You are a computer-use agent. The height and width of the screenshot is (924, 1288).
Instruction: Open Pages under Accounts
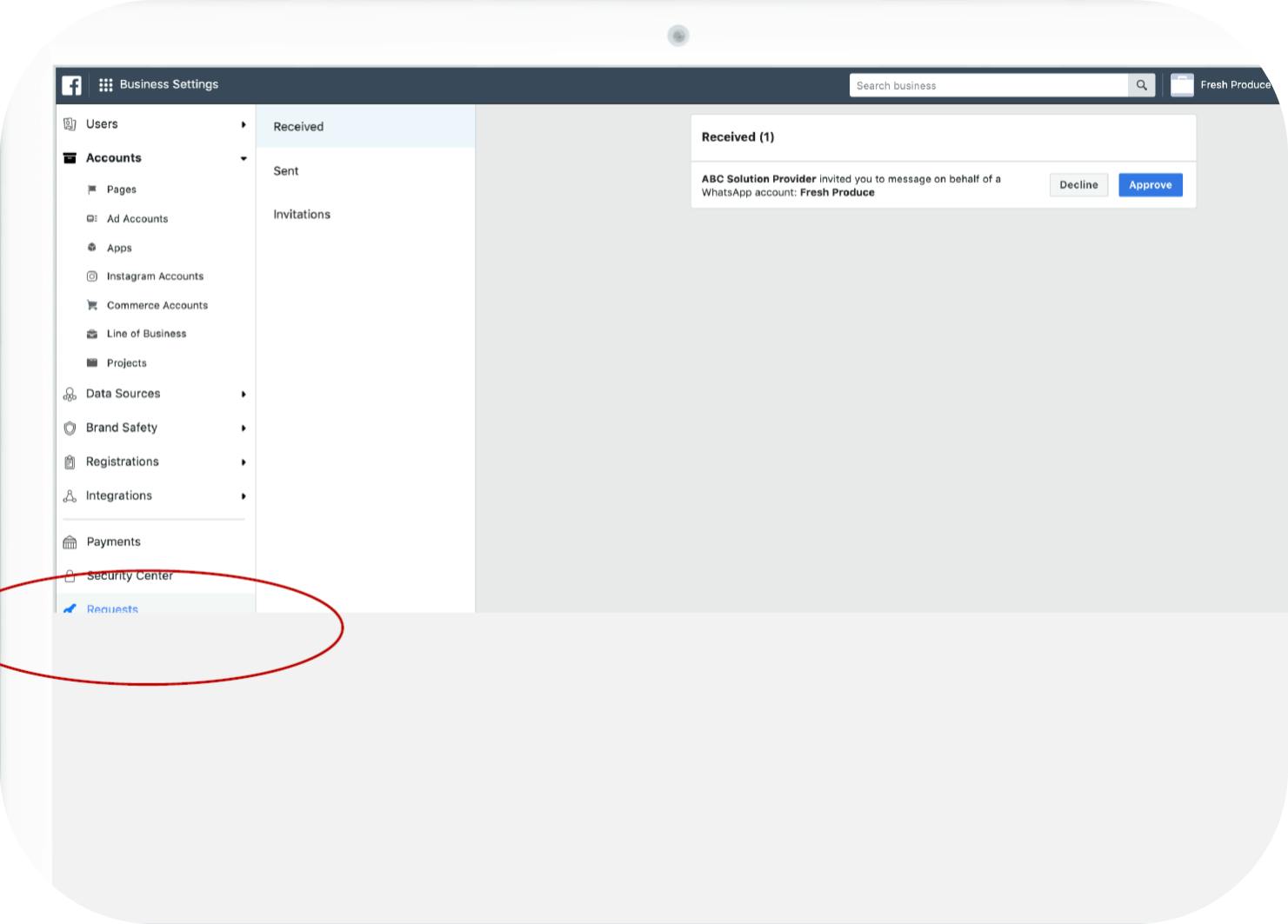pos(122,189)
